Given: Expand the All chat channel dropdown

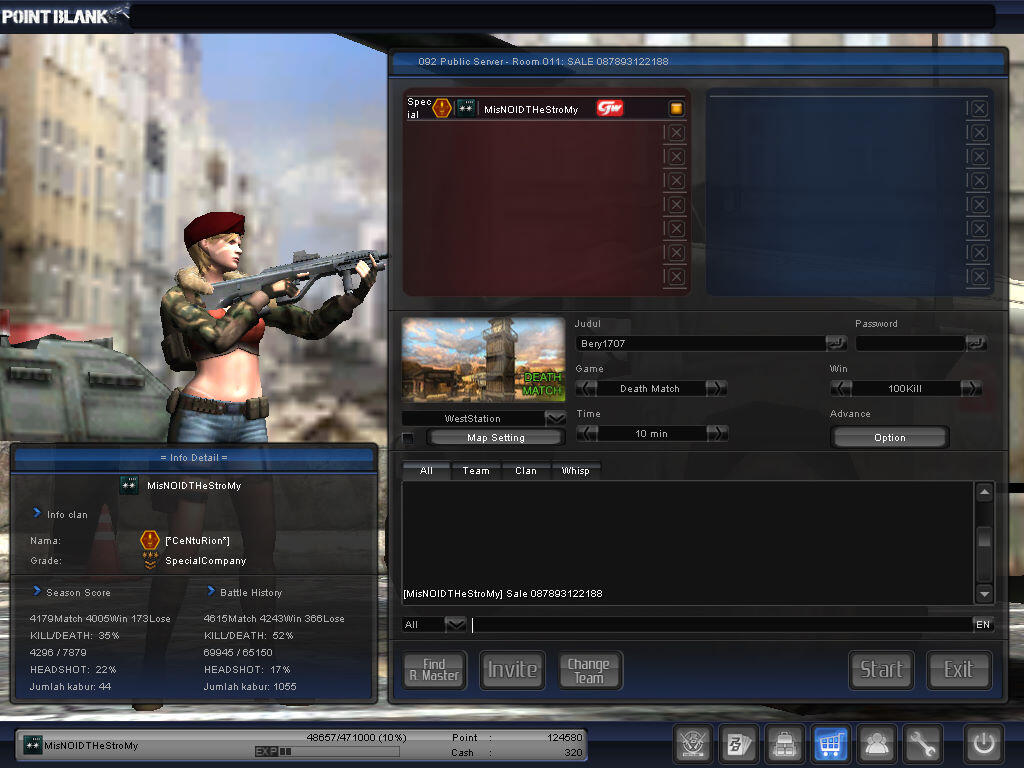Looking at the screenshot, I should 455,624.
